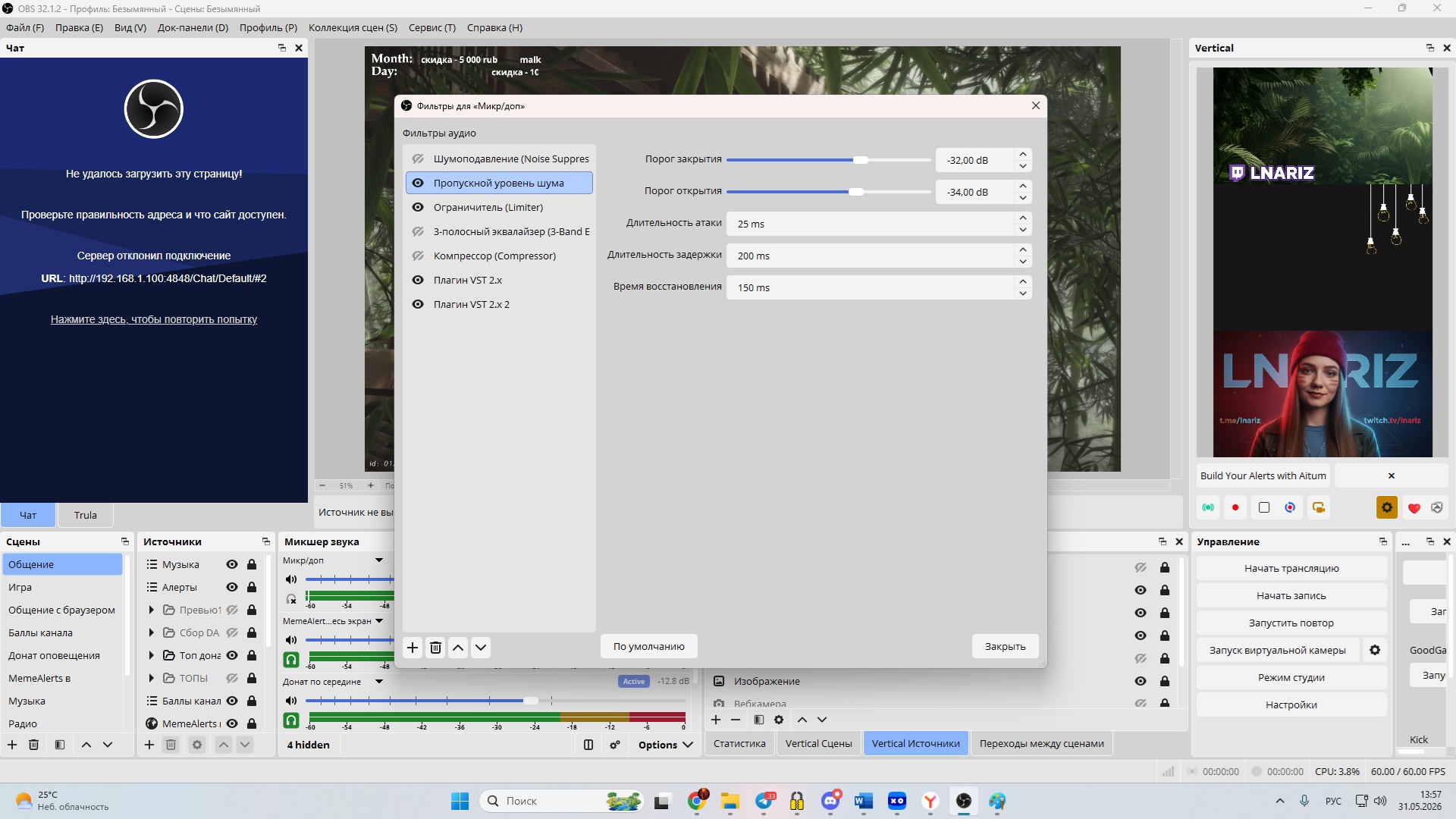The image size is (1456, 819).
Task: Open Chrome in Windows taskbar
Action: click(x=697, y=801)
